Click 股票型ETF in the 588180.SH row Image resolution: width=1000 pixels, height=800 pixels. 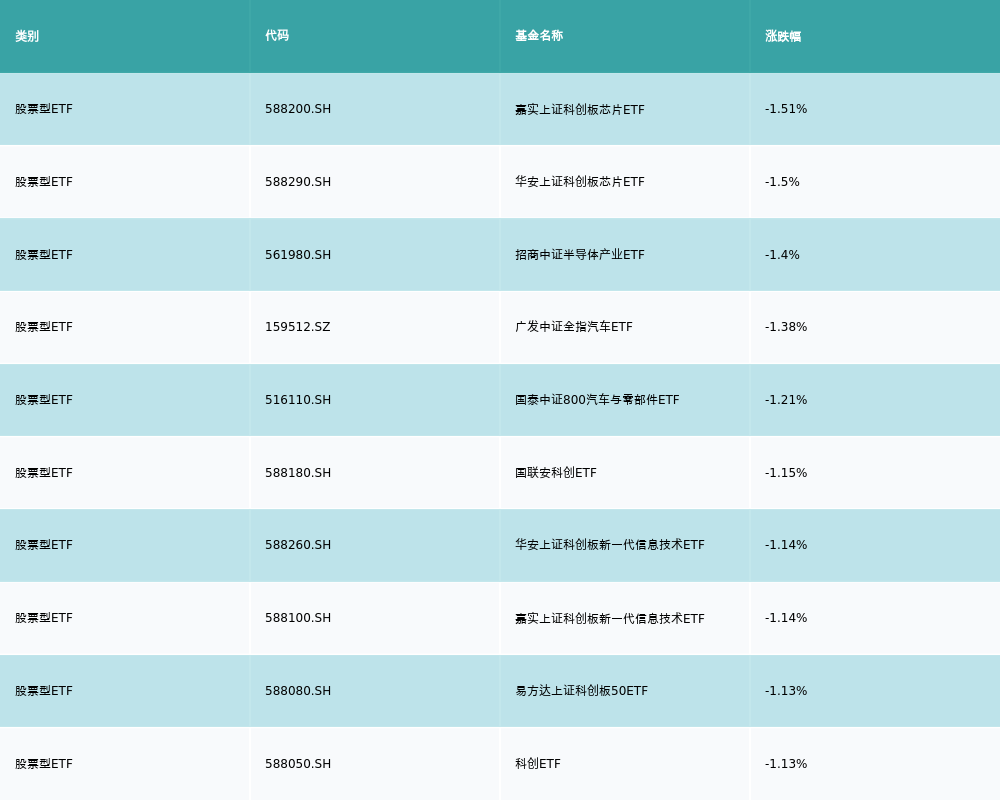[44, 473]
